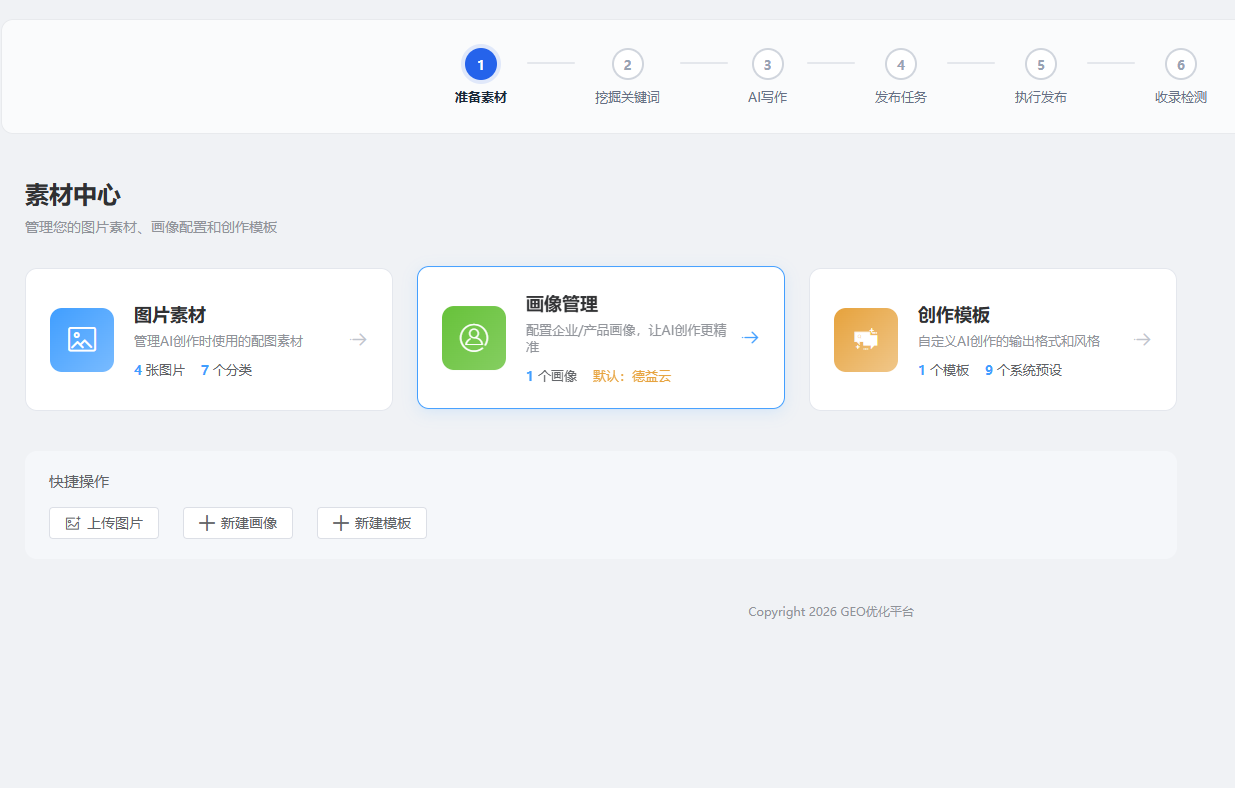1235x788 pixels.
Task: Select step 2 挖掘关键词 in the progress bar
Action: pos(628,63)
